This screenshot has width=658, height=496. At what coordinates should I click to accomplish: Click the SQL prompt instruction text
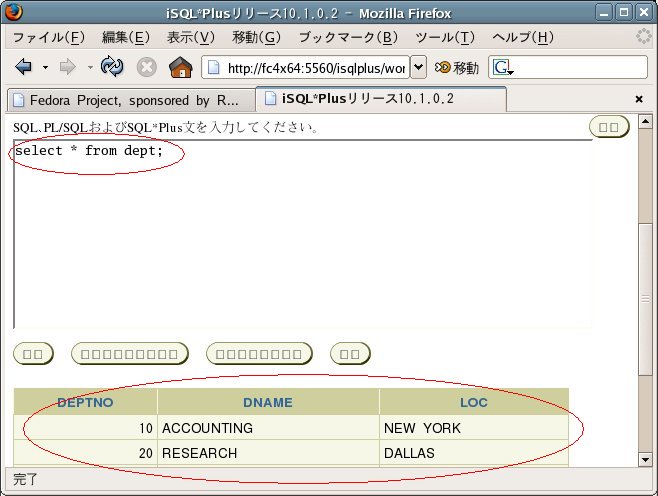coord(165,127)
